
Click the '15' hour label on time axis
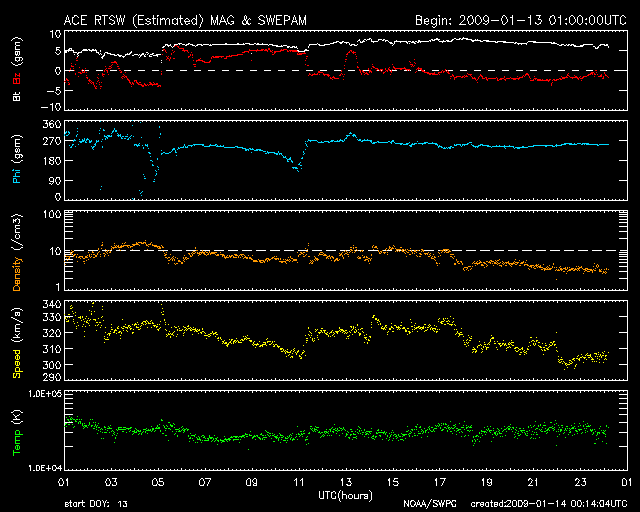[x=393, y=482]
